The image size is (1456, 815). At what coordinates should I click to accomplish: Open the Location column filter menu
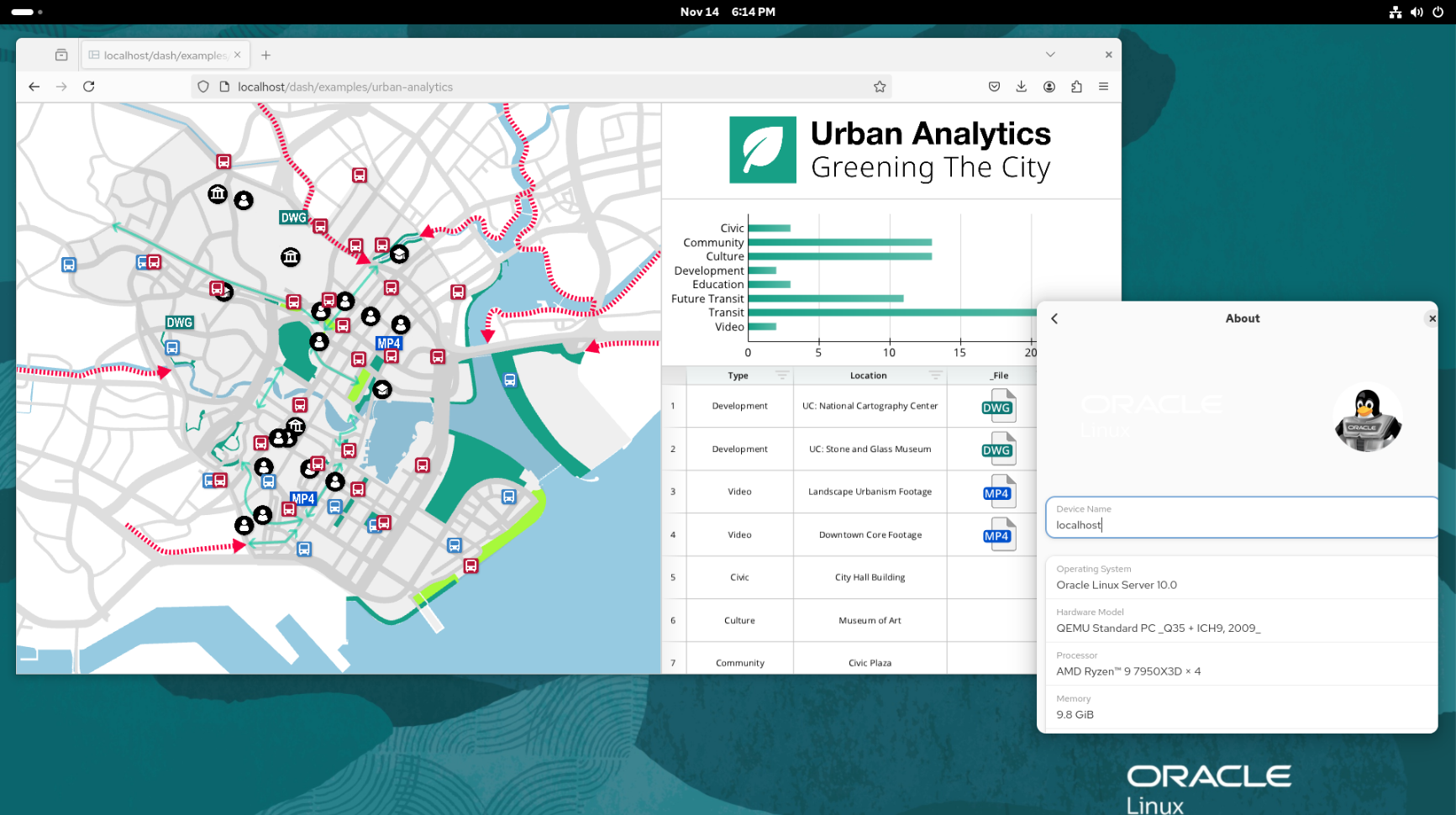(x=935, y=376)
